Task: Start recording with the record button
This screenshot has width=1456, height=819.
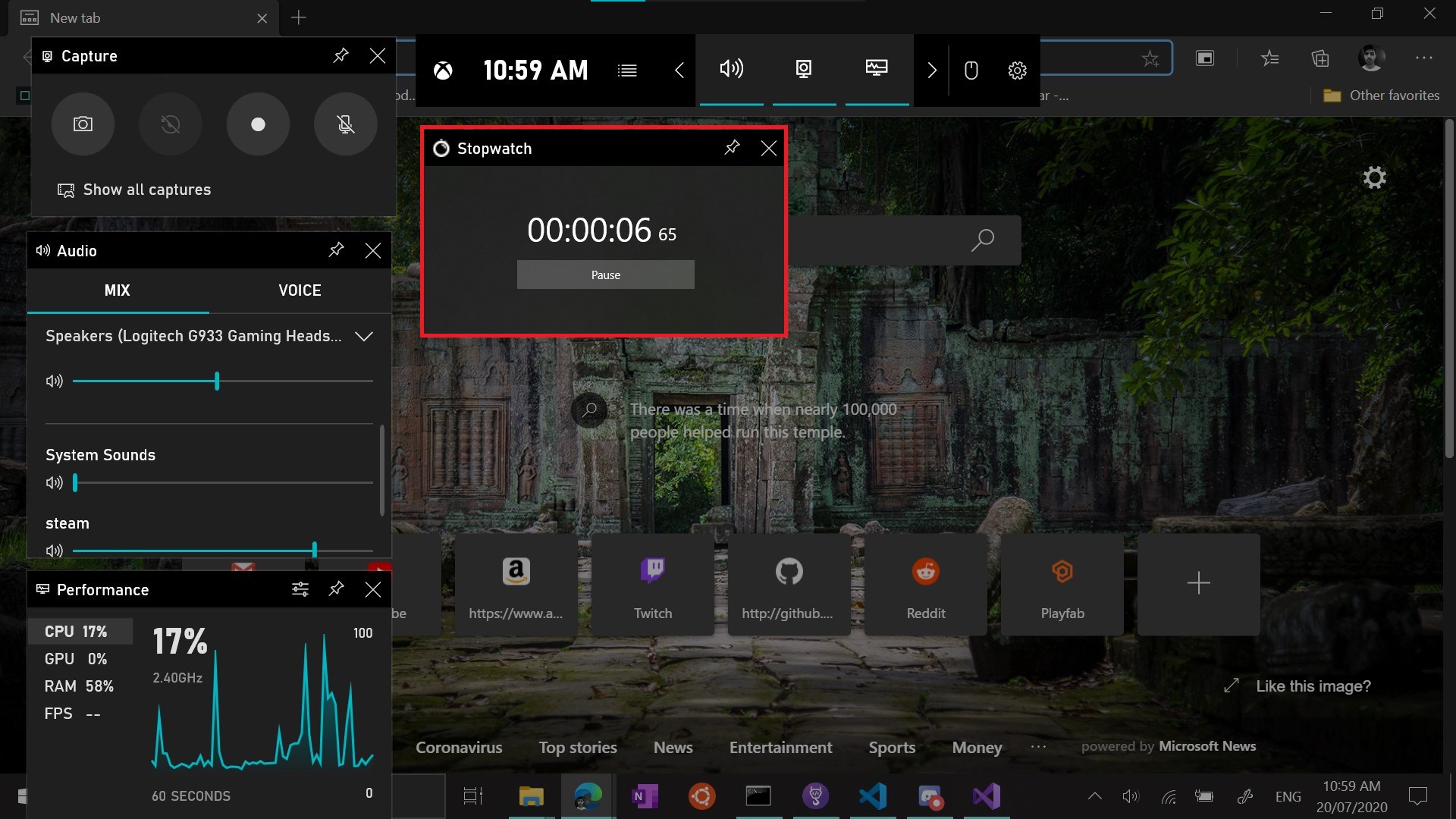Action: pyautogui.click(x=258, y=124)
